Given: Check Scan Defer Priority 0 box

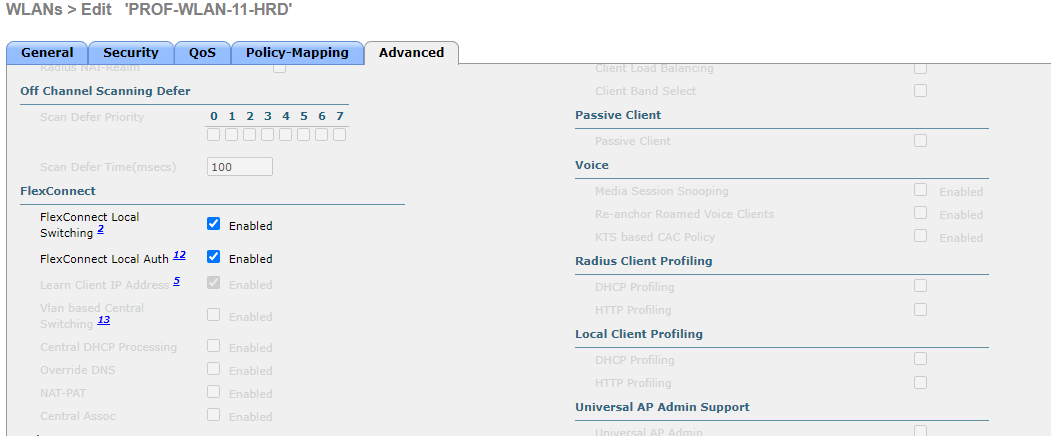Looking at the screenshot, I should click(214, 134).
